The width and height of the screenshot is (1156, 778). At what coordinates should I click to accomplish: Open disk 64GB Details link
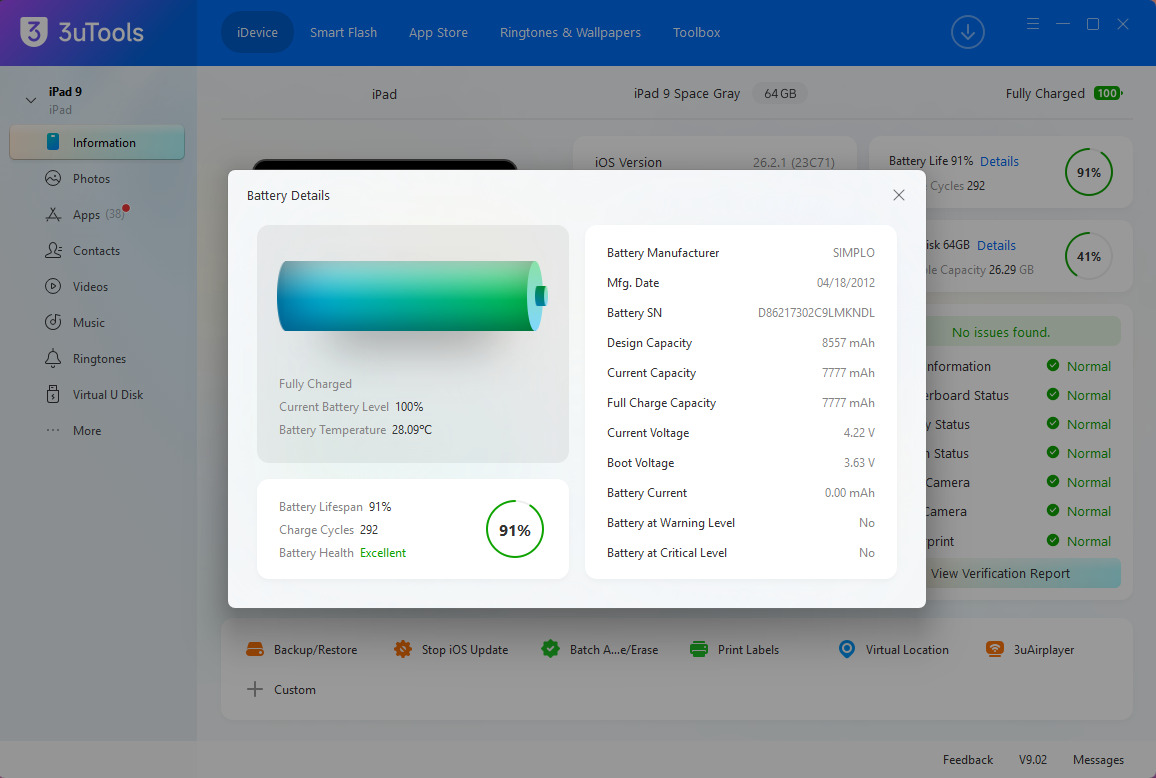click(996, 246)
